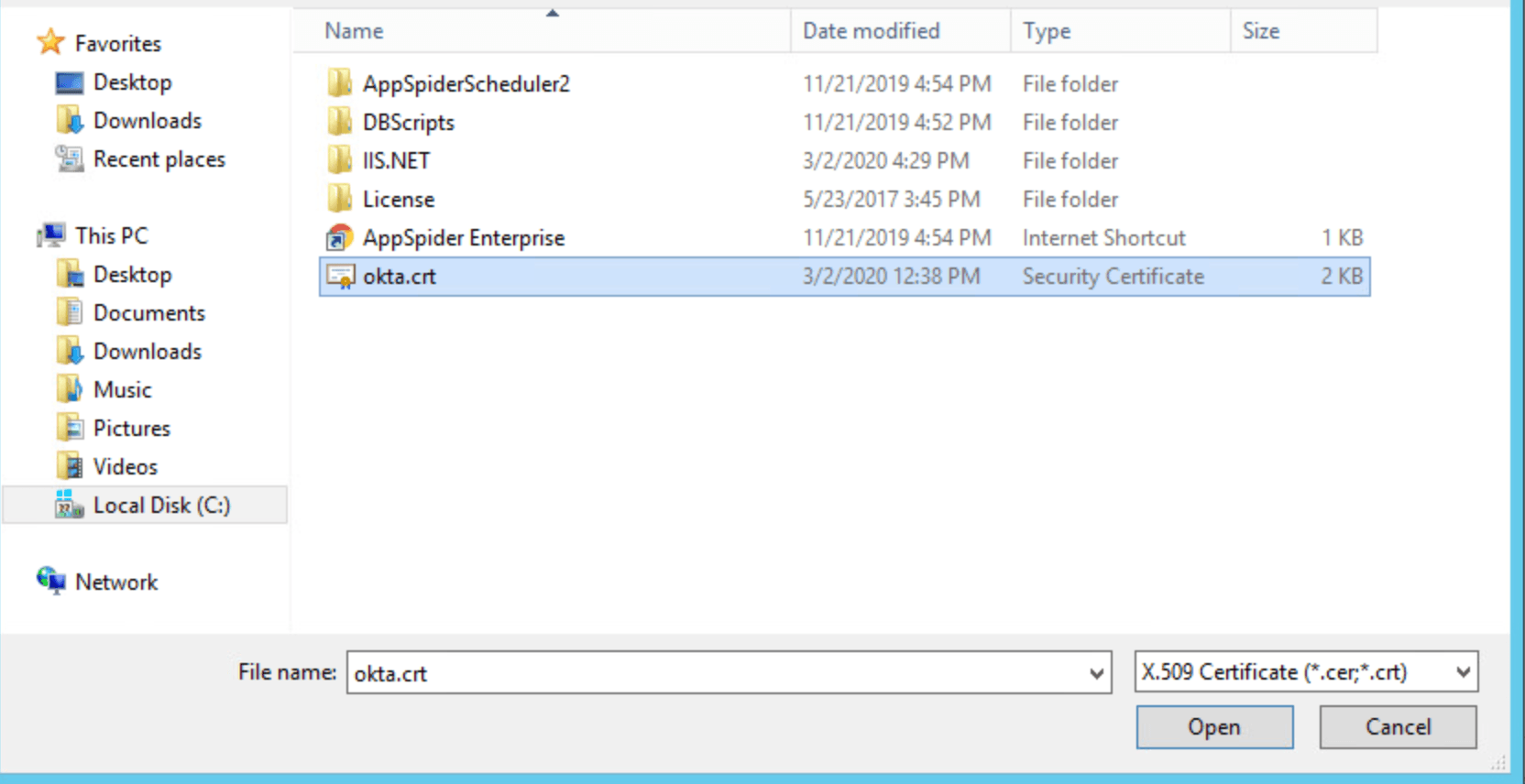Sort files by Date modified column
Viewport: 1525px width, 784px height.
[x=871, y=31]
